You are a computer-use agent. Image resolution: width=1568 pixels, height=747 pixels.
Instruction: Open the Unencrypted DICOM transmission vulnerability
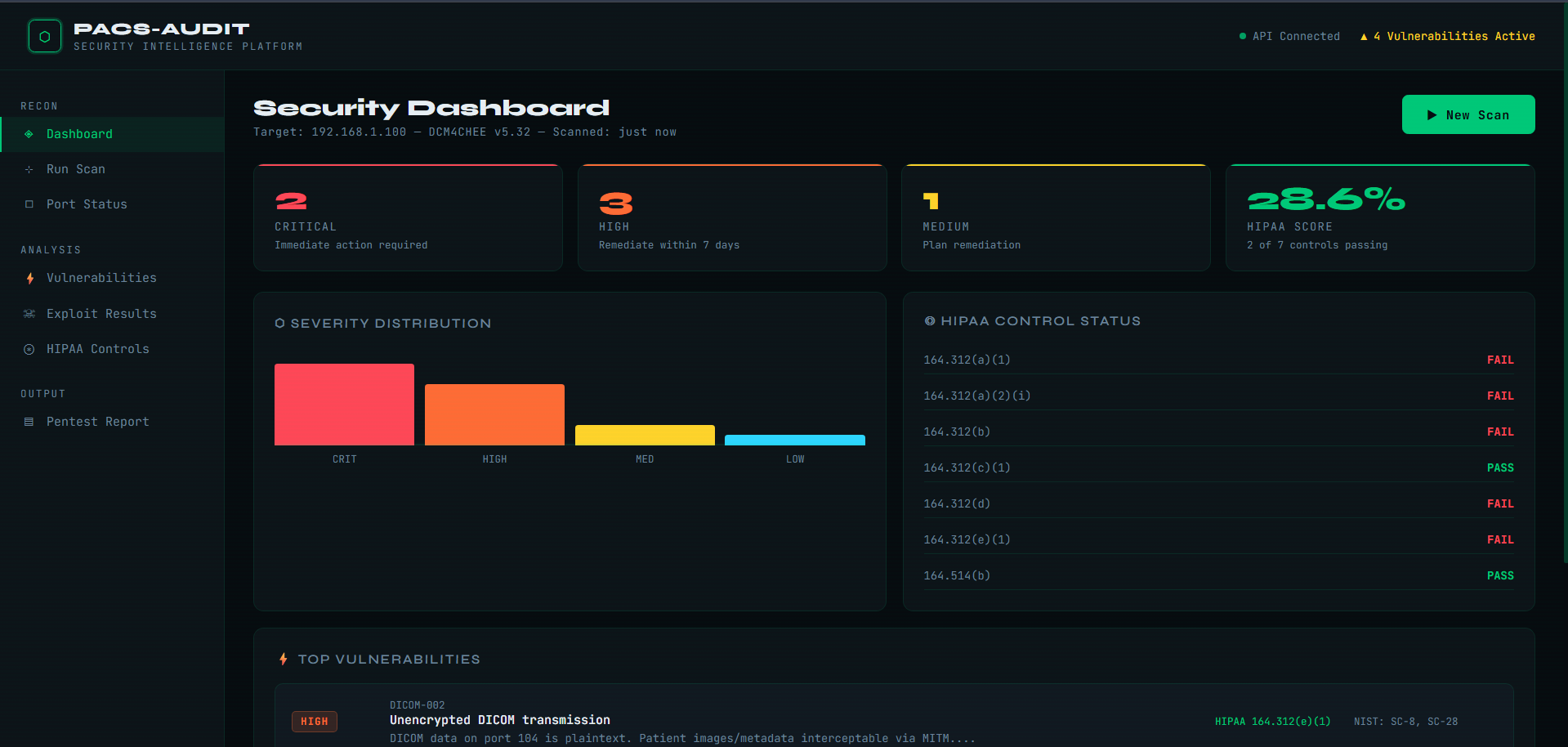pos(500,720)
